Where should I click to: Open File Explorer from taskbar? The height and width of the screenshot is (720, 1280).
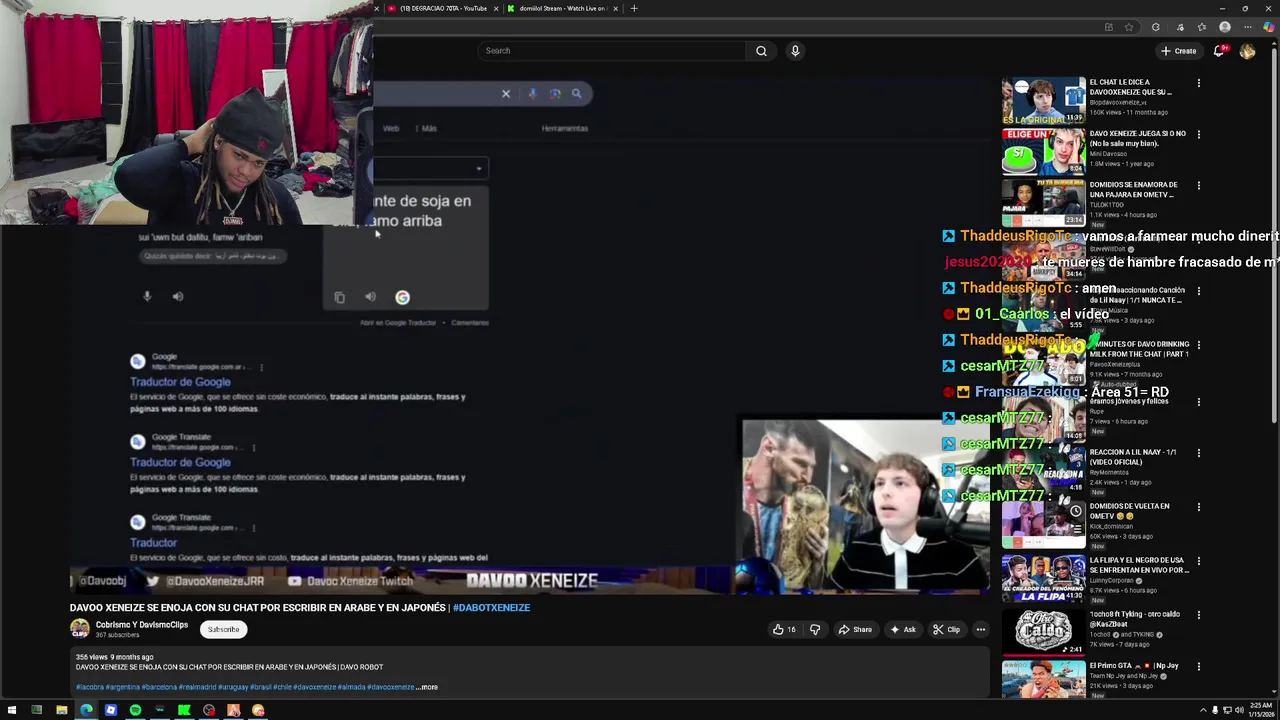(x=61, y=710)
